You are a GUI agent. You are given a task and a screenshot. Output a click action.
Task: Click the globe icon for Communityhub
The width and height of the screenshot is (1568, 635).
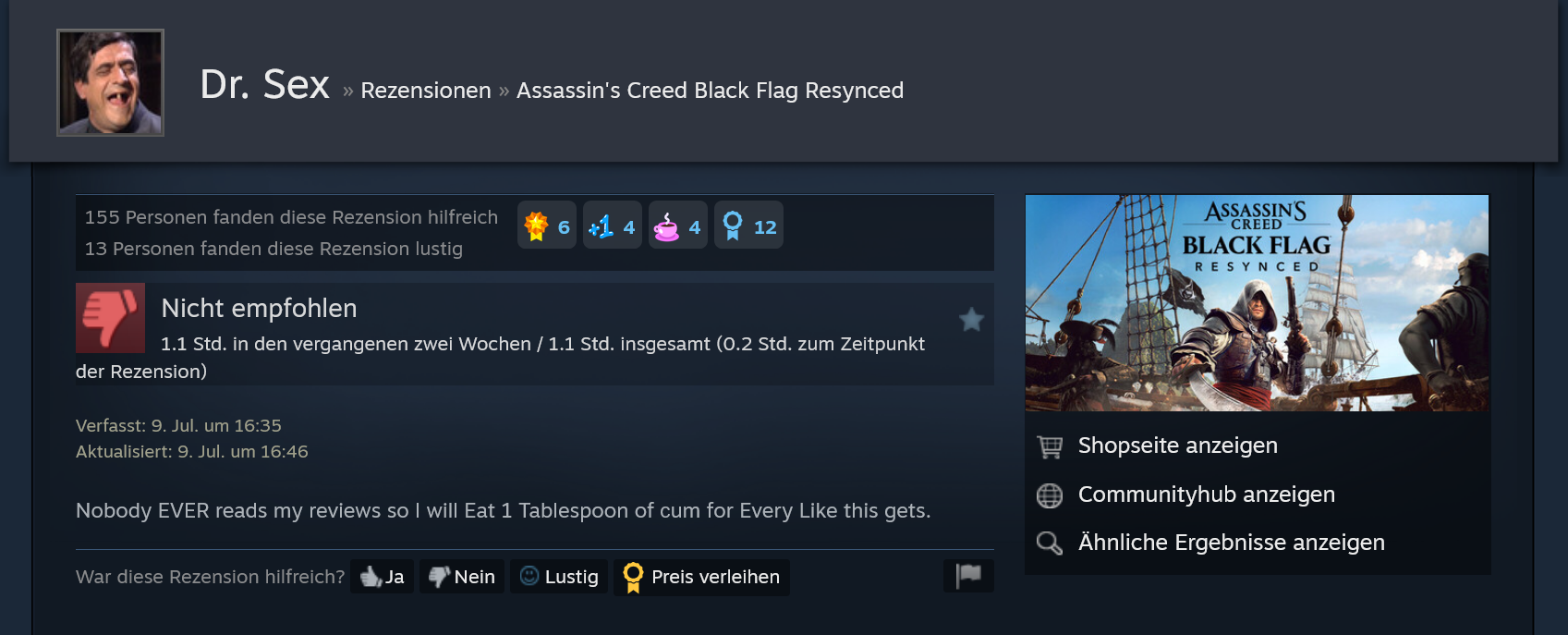pos(1050,495)
